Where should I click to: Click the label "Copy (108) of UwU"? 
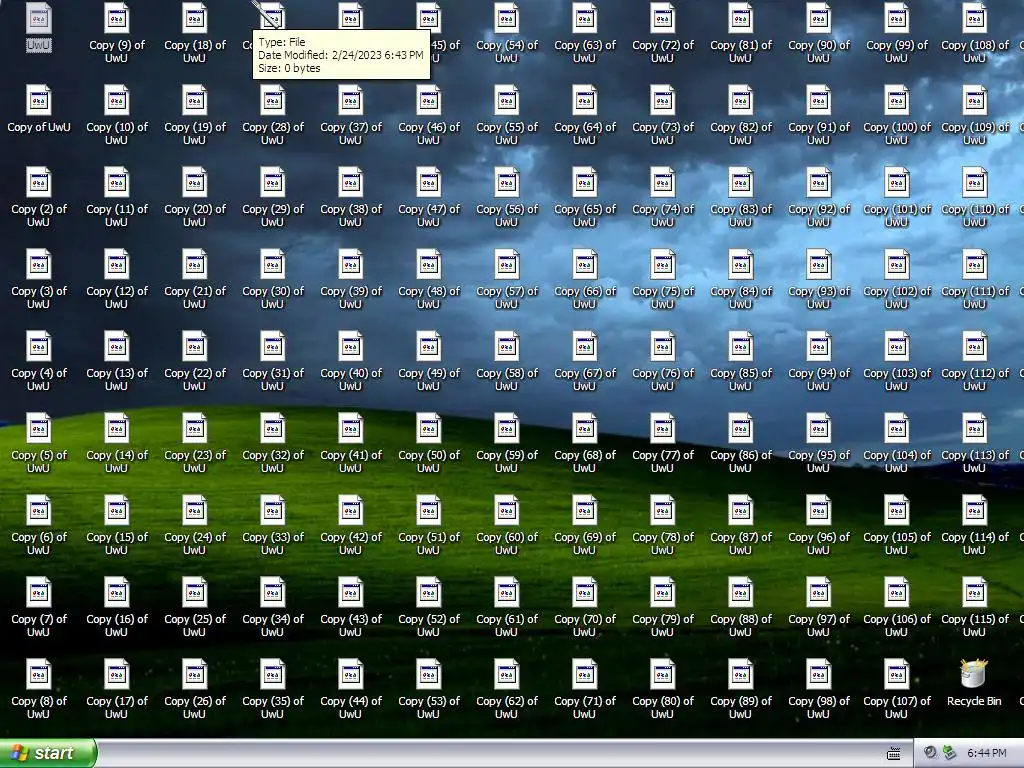974,52
